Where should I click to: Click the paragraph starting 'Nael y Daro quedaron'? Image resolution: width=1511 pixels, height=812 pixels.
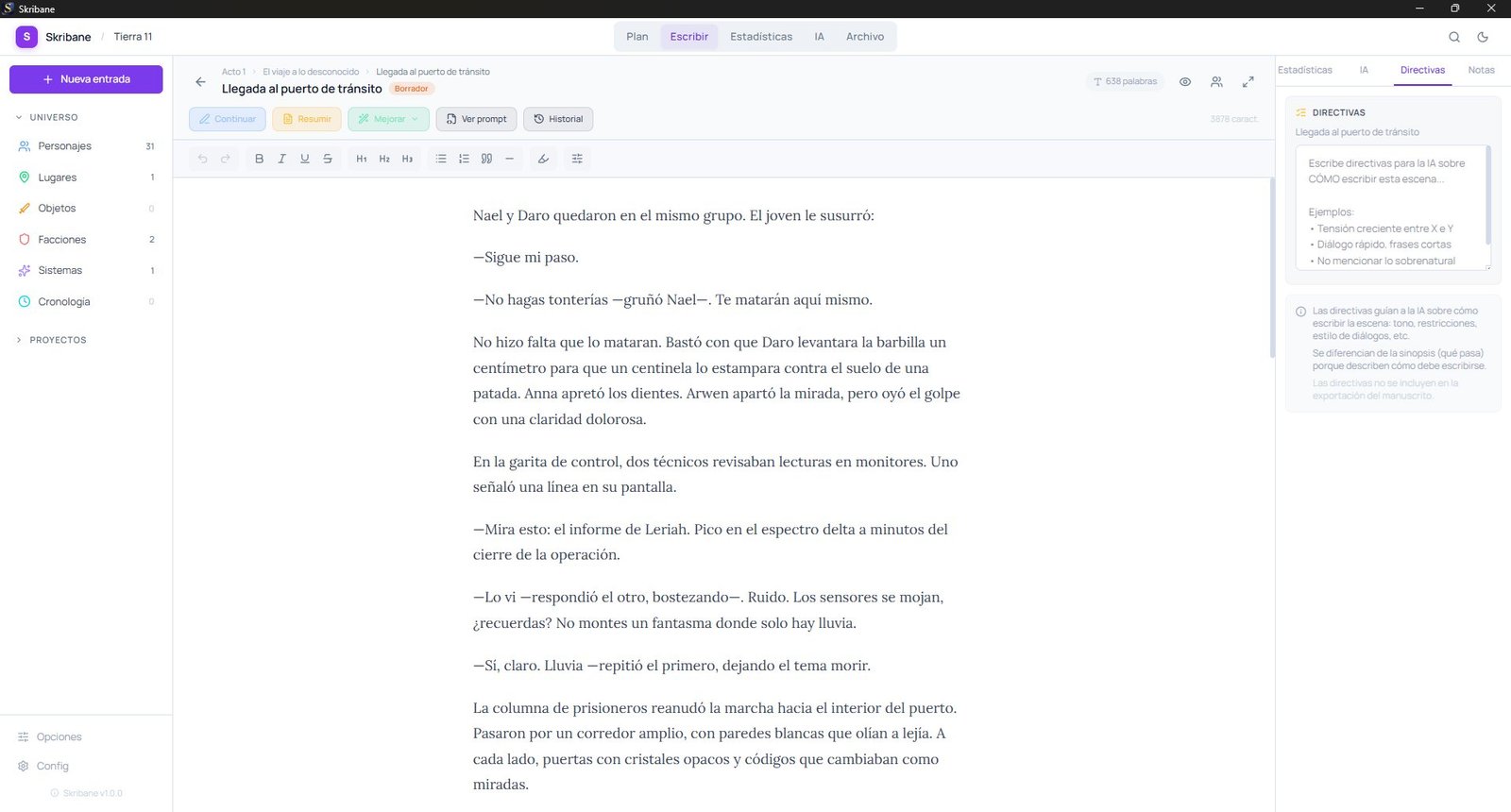click(673, 215)
